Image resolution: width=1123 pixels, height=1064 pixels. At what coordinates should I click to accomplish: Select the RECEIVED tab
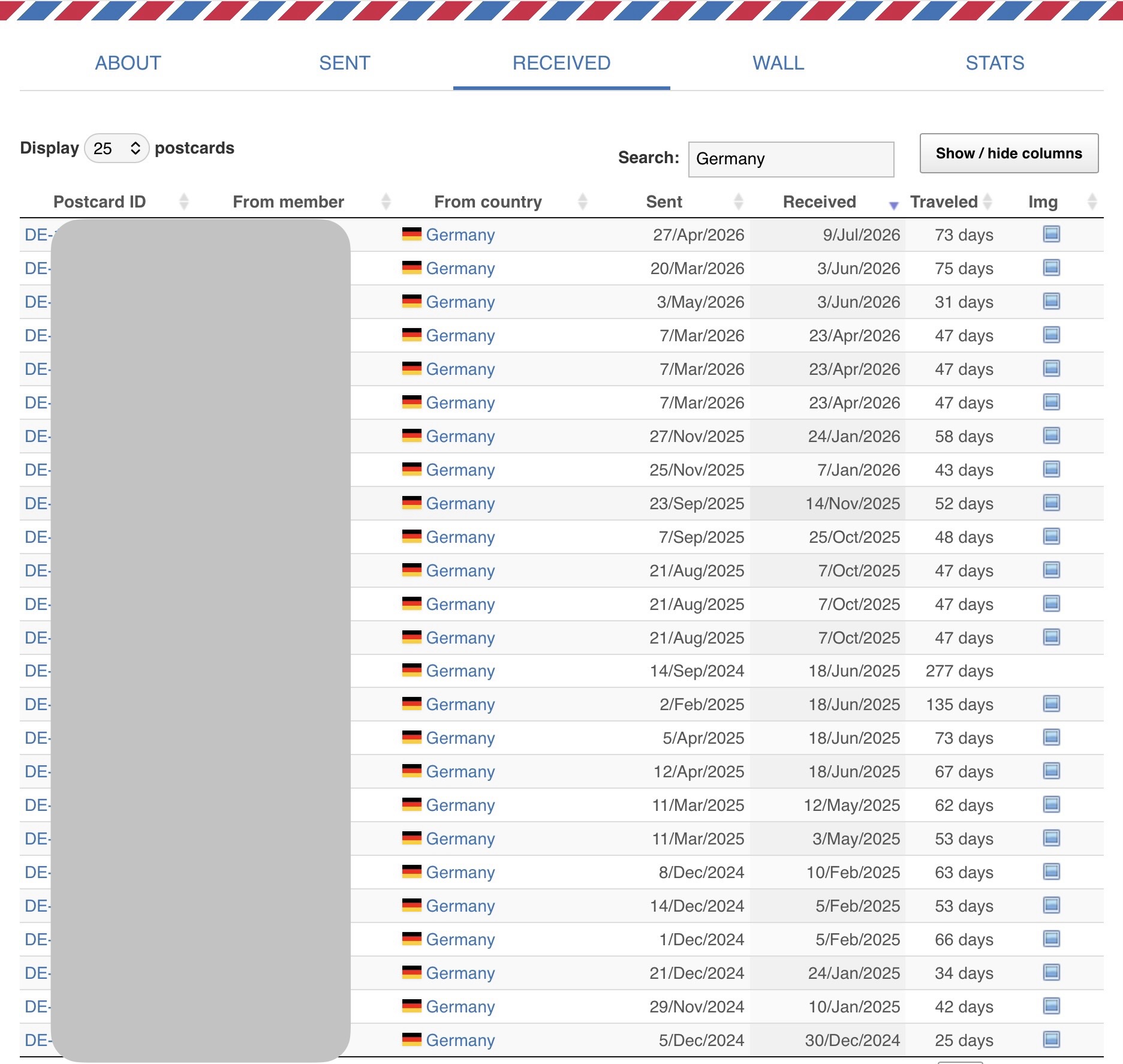click(562, 63)
